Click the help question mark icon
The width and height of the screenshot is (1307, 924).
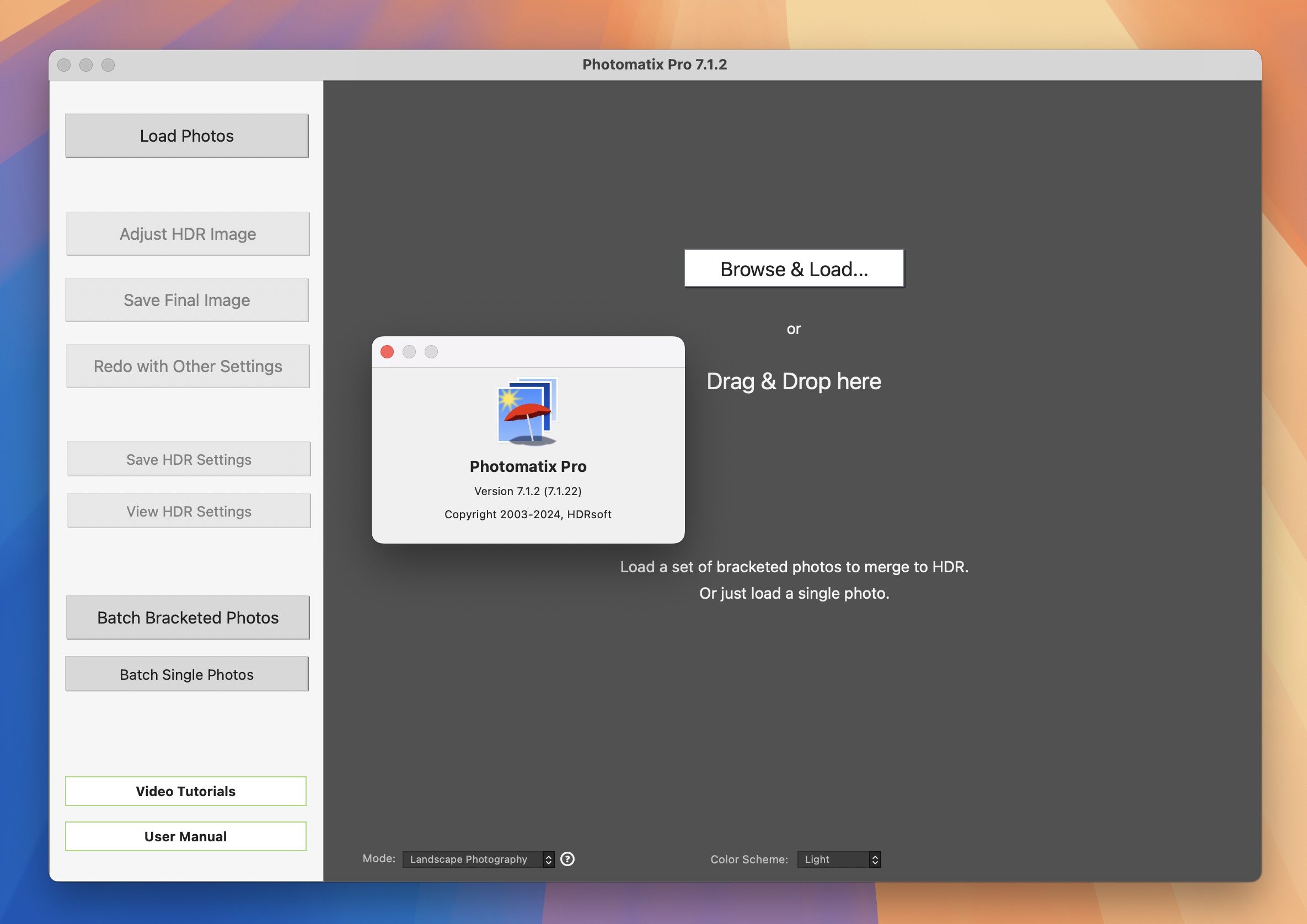[567, 858]
